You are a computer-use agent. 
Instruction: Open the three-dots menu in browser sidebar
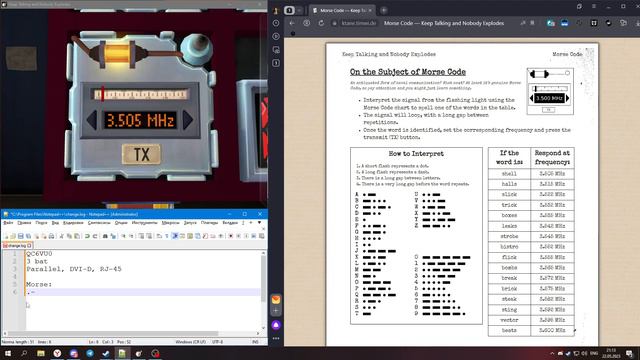[276, 338]
